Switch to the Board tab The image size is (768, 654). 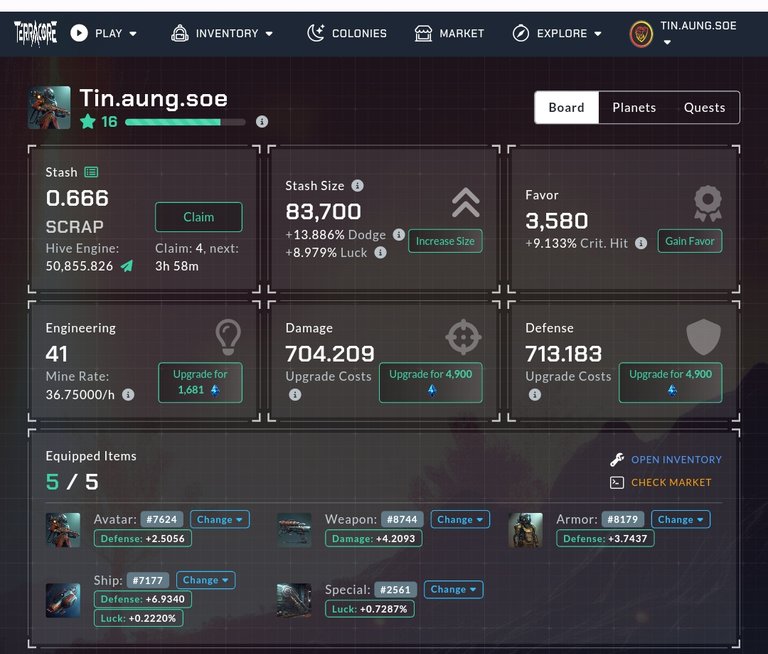(567, 107)
